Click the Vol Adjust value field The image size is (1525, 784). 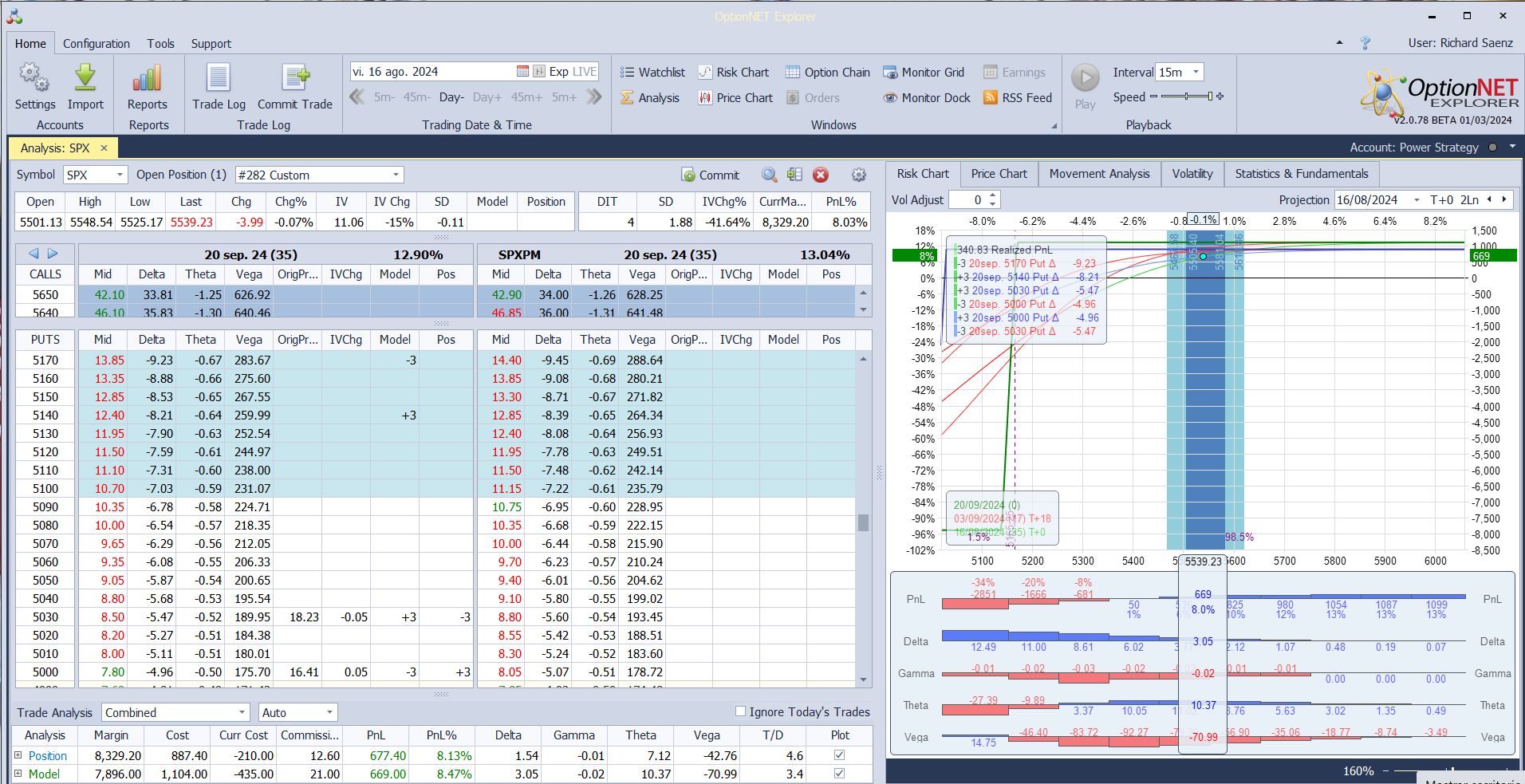click(967, 199)
